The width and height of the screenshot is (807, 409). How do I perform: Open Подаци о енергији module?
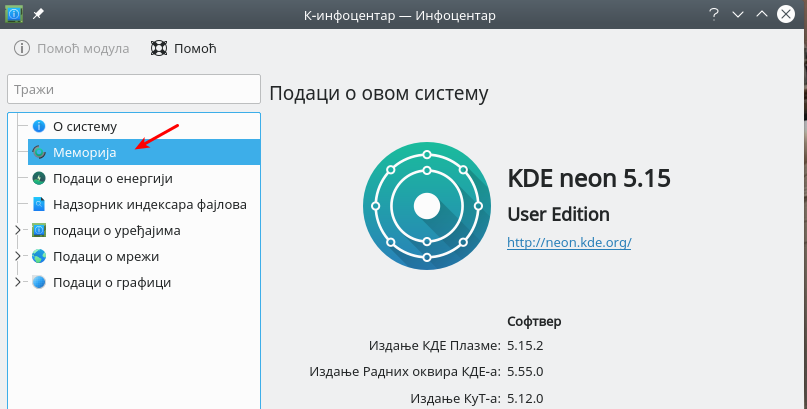(x=144, y=179)
